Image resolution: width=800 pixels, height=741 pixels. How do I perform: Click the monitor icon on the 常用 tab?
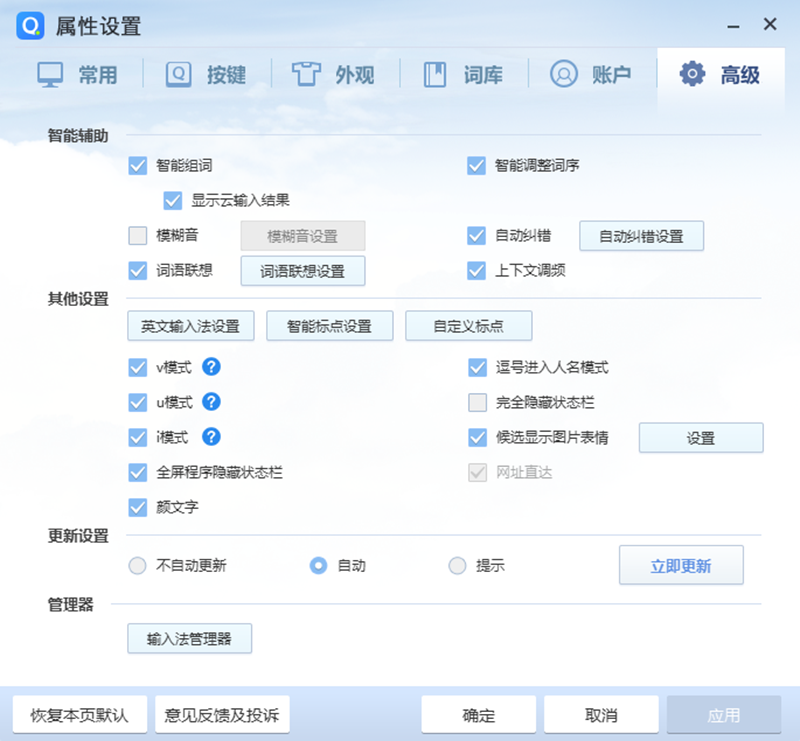52,73
